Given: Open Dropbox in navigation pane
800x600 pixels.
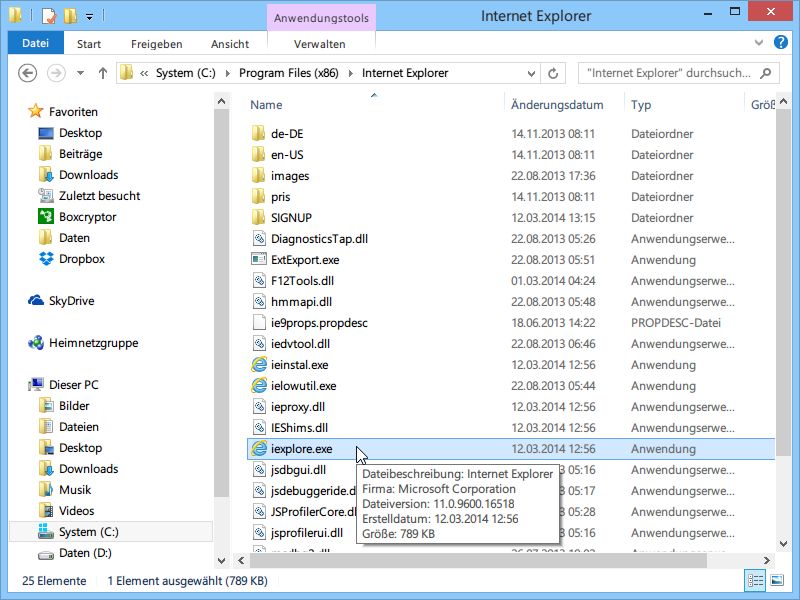Looking at the screenshot, I should tap(82, 259).
